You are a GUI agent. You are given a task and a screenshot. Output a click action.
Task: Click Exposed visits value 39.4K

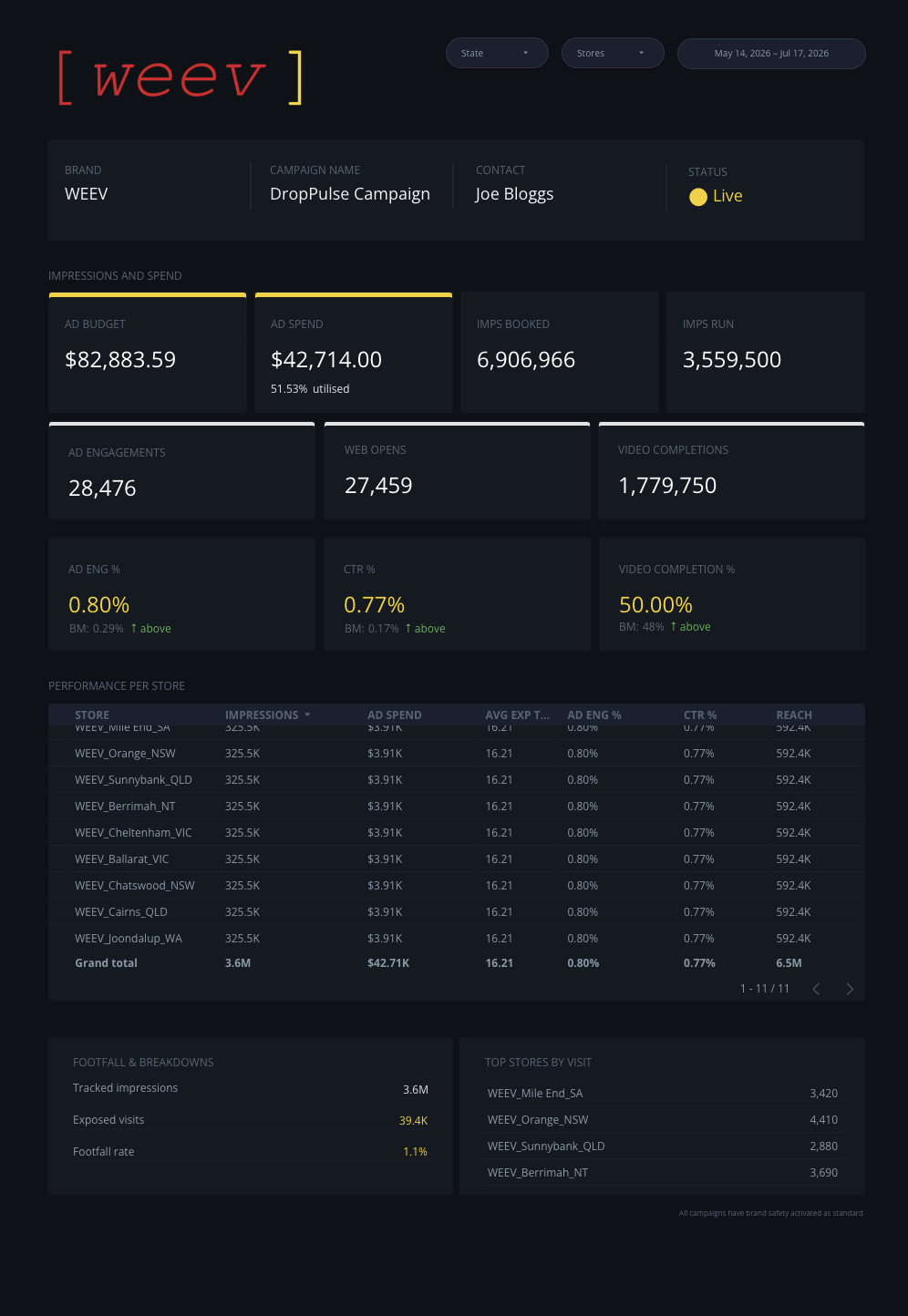414,1121
